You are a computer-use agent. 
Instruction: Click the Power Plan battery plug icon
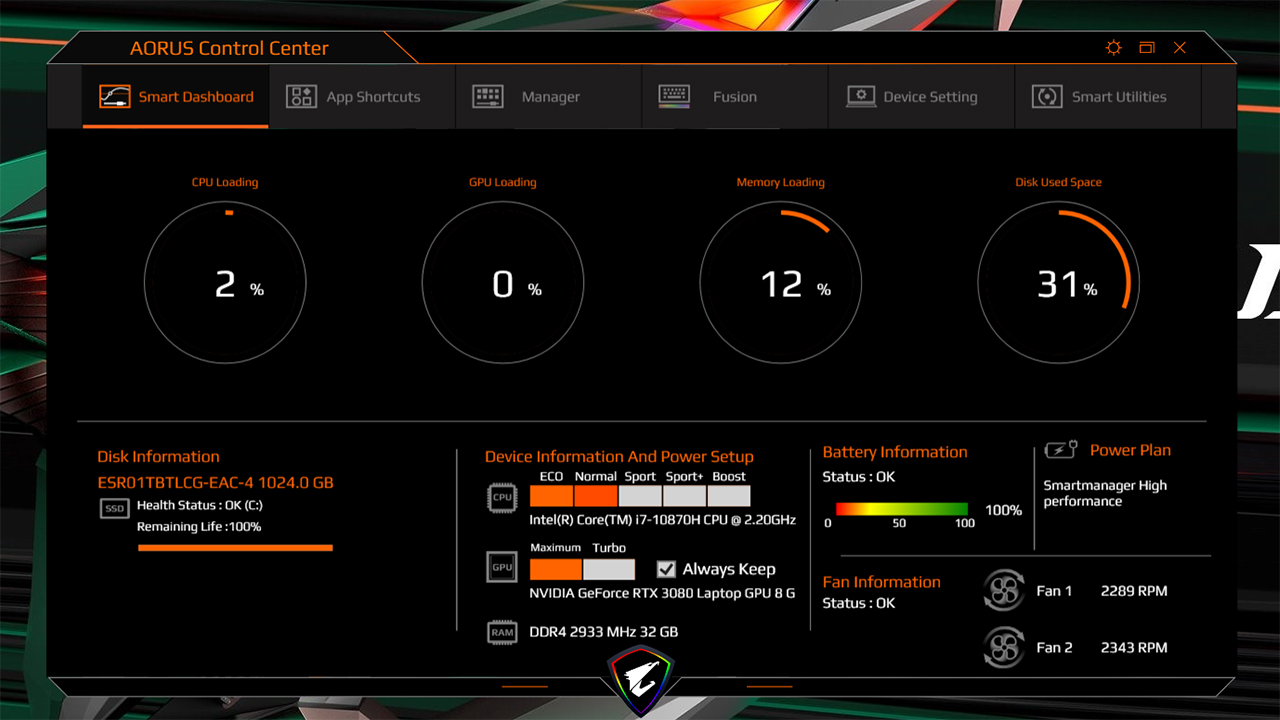(1060, 450)
